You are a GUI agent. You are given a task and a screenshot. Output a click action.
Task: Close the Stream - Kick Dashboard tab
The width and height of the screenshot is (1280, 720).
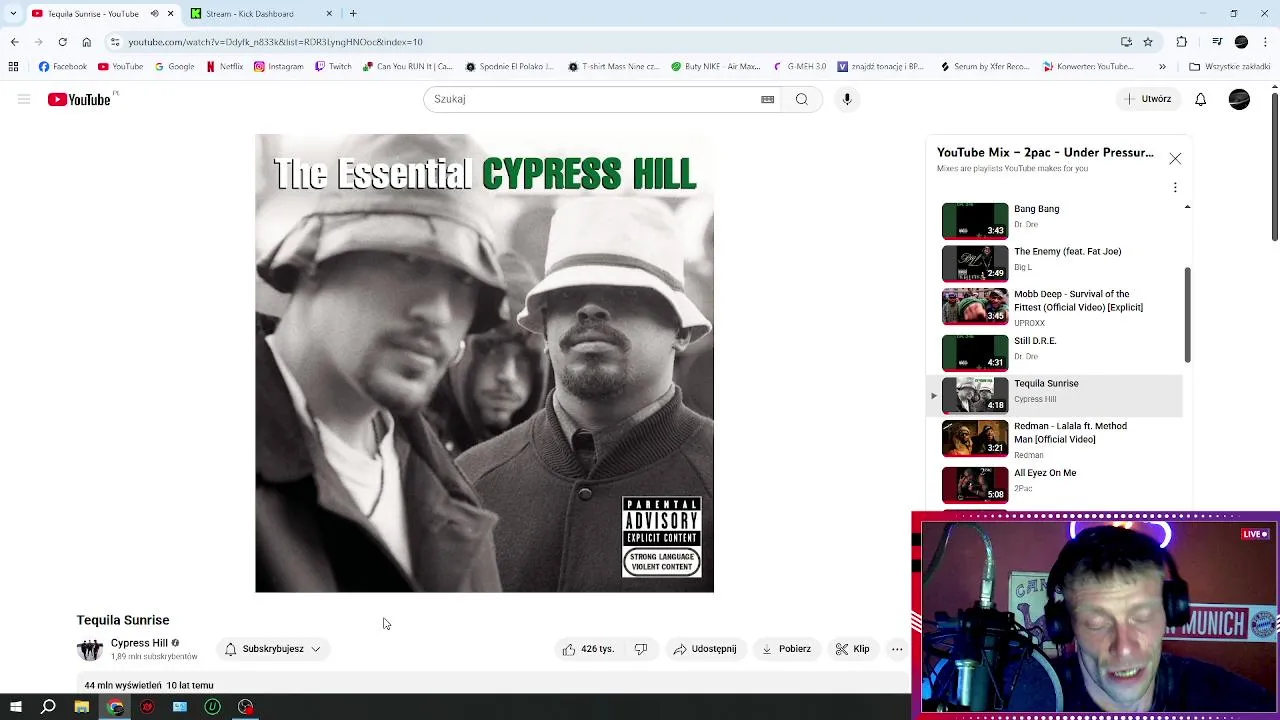pyautogui.click(x=329, y=14)
